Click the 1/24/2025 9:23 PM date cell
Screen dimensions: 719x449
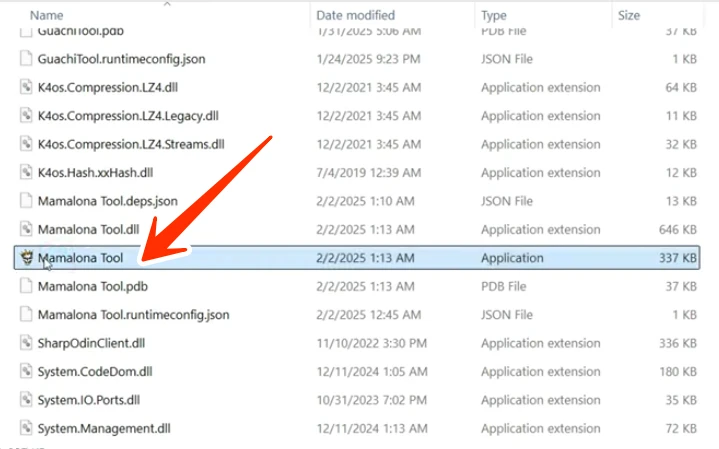[368, 59]
